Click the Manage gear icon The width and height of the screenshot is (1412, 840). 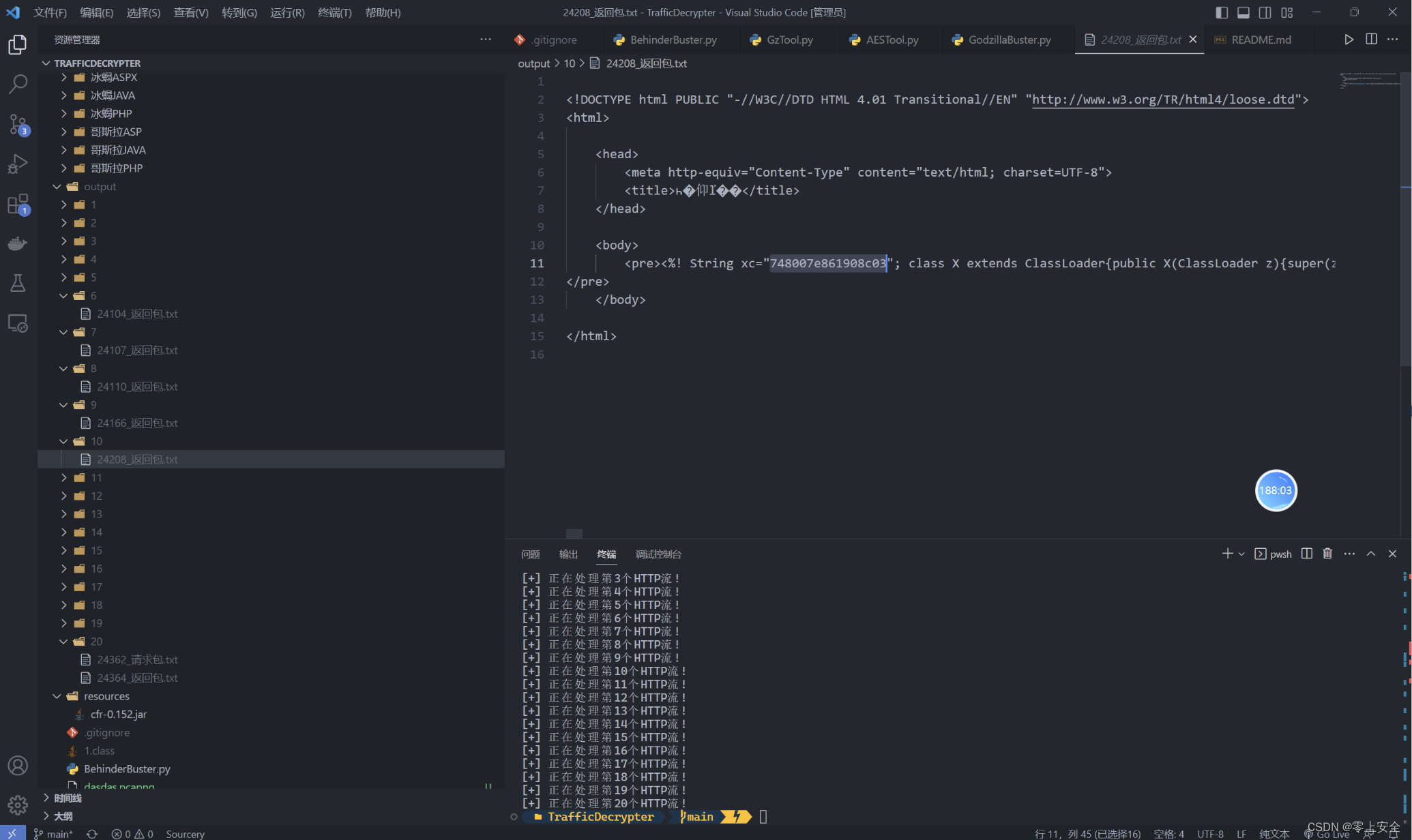click(18, 805)
